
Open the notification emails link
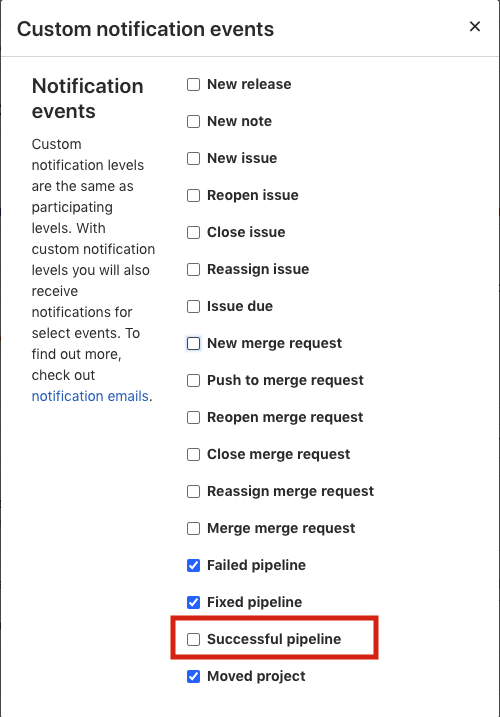click(90, 396)
